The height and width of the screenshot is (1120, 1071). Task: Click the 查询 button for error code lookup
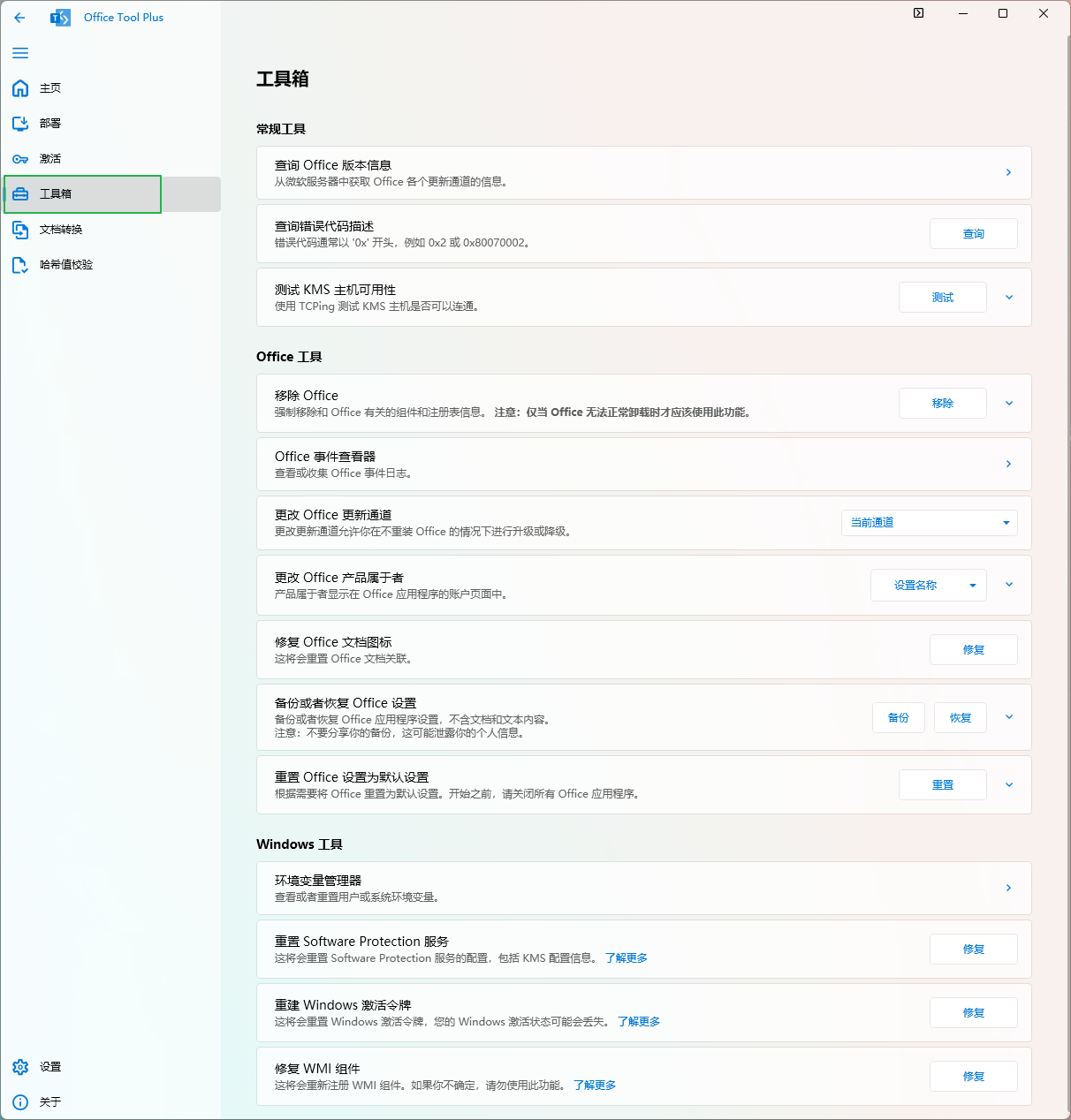(973, 233)
